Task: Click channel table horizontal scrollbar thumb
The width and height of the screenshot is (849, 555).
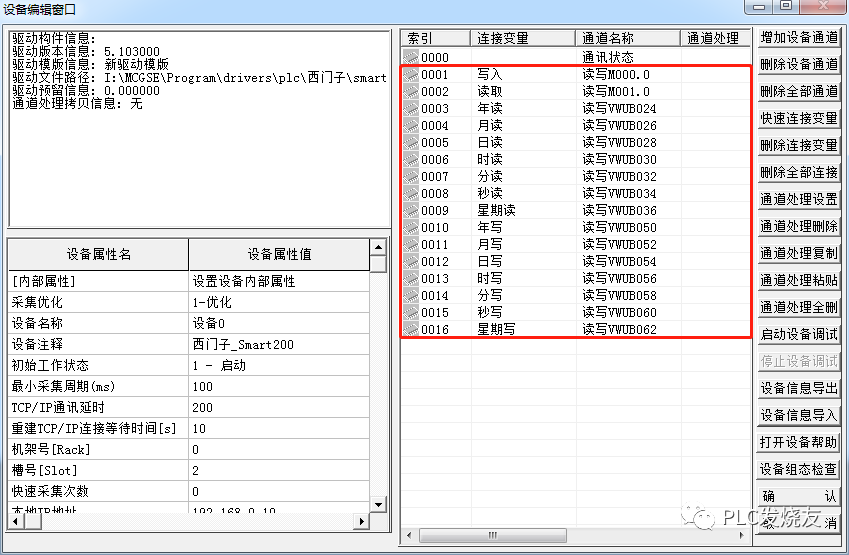Action: click(493, 536)
